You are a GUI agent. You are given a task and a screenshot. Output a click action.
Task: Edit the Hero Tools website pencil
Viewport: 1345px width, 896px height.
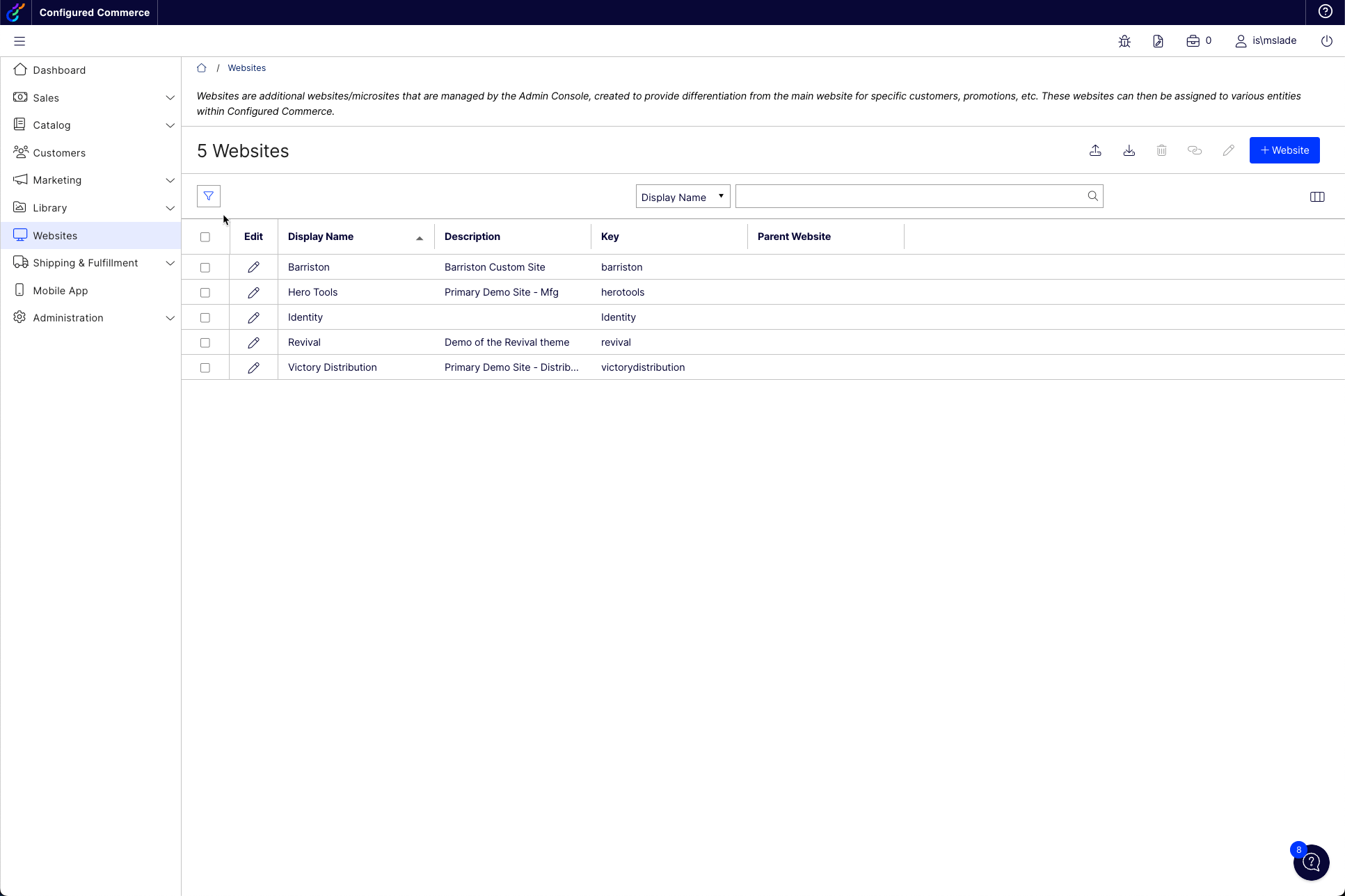pyautogui.click(x=253, y=292)
